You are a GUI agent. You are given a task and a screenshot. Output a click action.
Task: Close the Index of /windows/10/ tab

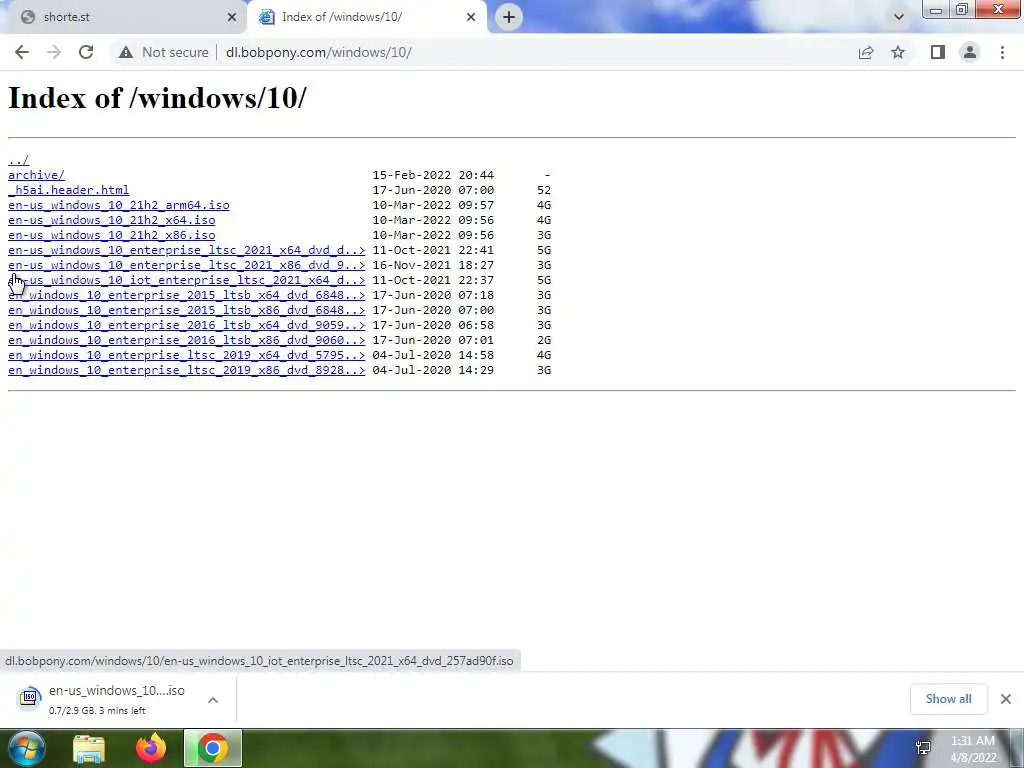click(x=471, y=18)
